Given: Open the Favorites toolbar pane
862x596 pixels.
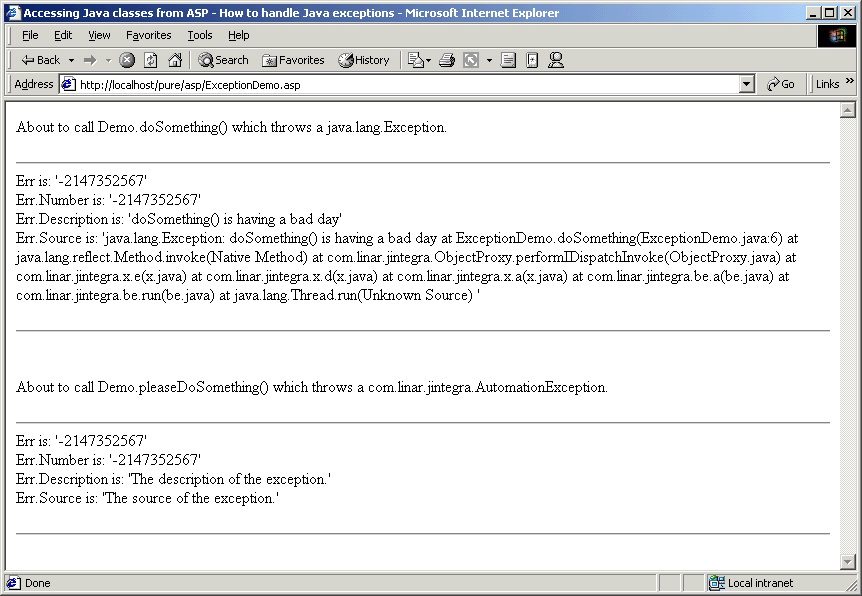Looking at the screenshot, I should pos(294,60).
